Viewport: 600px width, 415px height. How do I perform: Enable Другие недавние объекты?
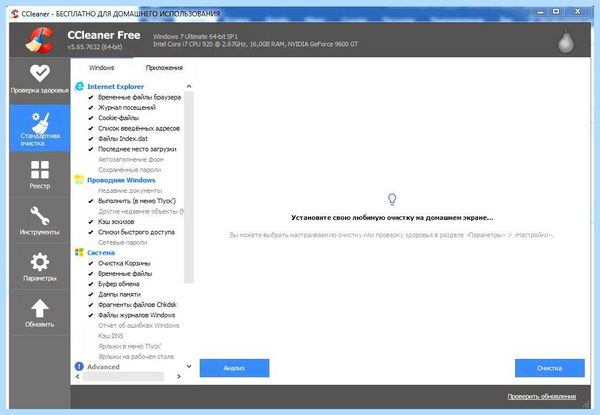(x=141, y=211)
